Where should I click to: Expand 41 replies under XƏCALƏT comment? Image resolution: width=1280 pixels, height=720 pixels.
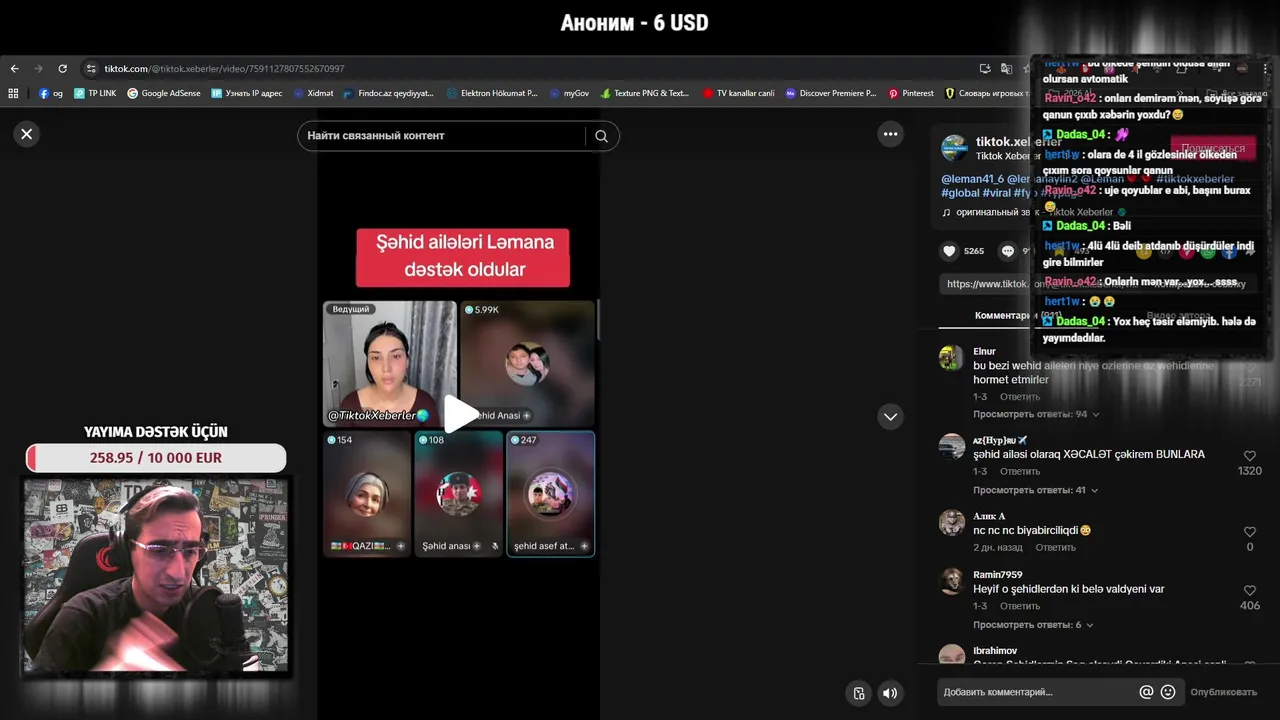click(x=1036, y=490)
